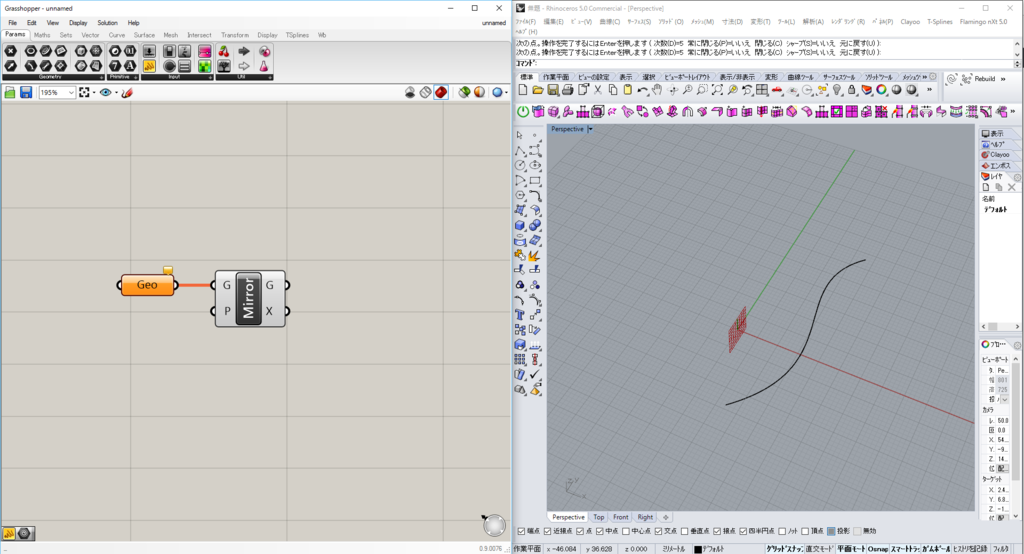This screenshot has width=1024, height=554.
Task: Click green power icon in T-Splines toolbar
Action: click(522, 112)
